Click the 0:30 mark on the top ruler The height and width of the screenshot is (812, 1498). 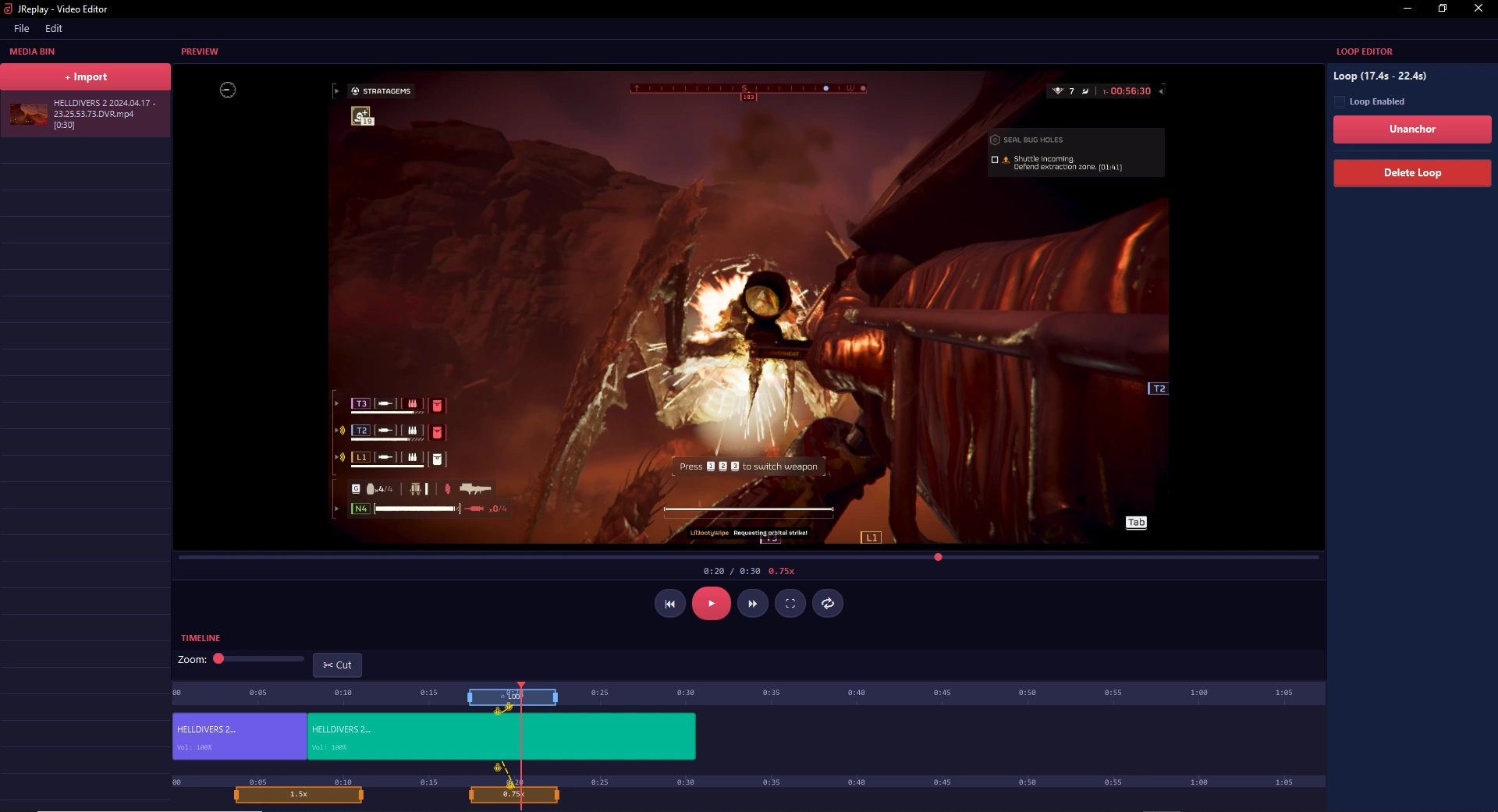coord(685,693)
